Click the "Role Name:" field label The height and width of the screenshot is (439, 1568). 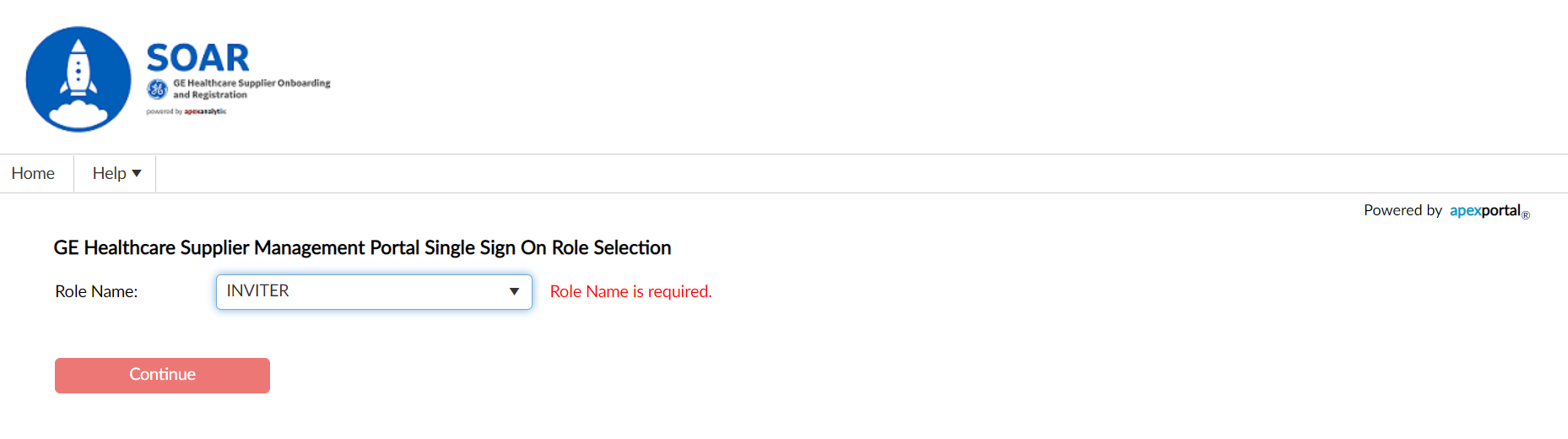[x=96, y=291]
